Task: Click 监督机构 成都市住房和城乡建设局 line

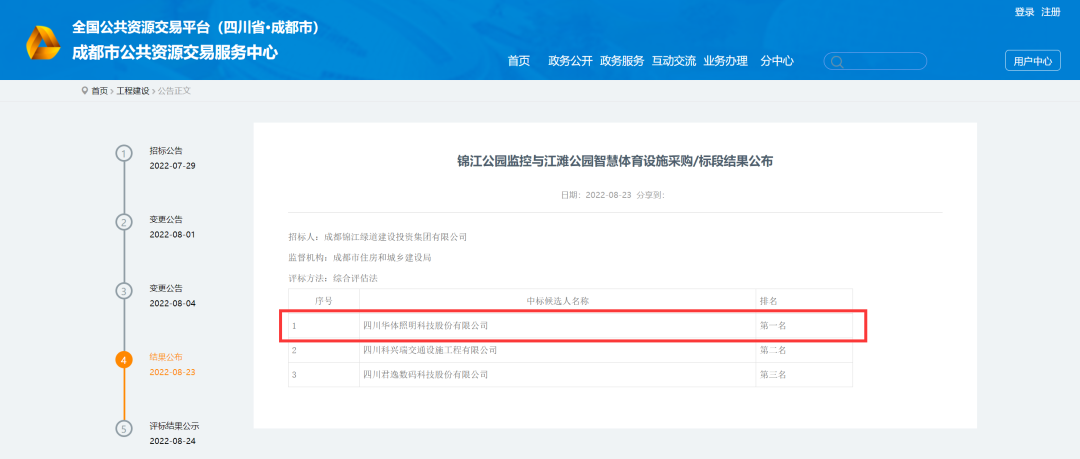Action: [x=360, y=258]
